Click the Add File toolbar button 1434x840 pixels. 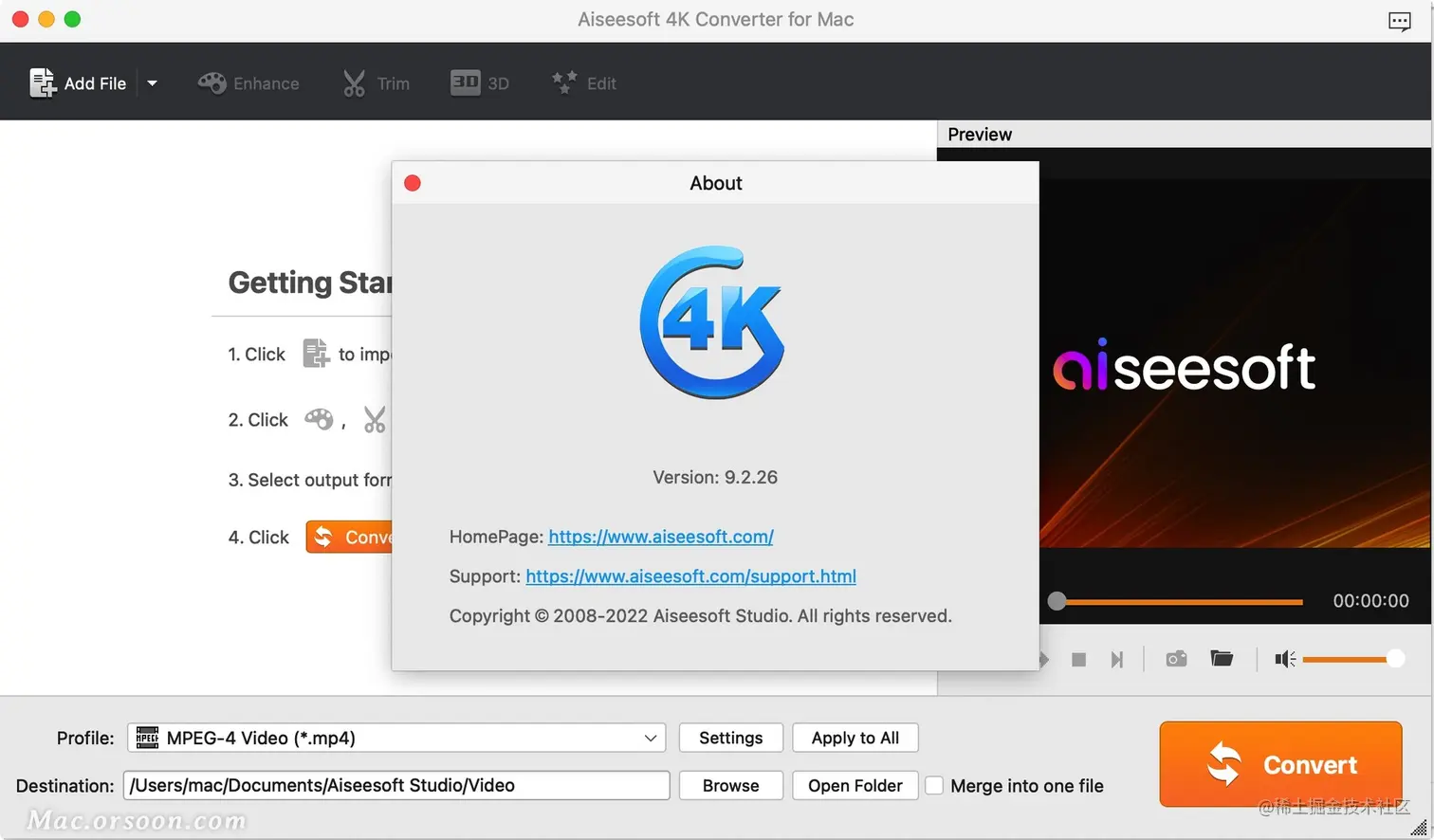coord(78,83)
